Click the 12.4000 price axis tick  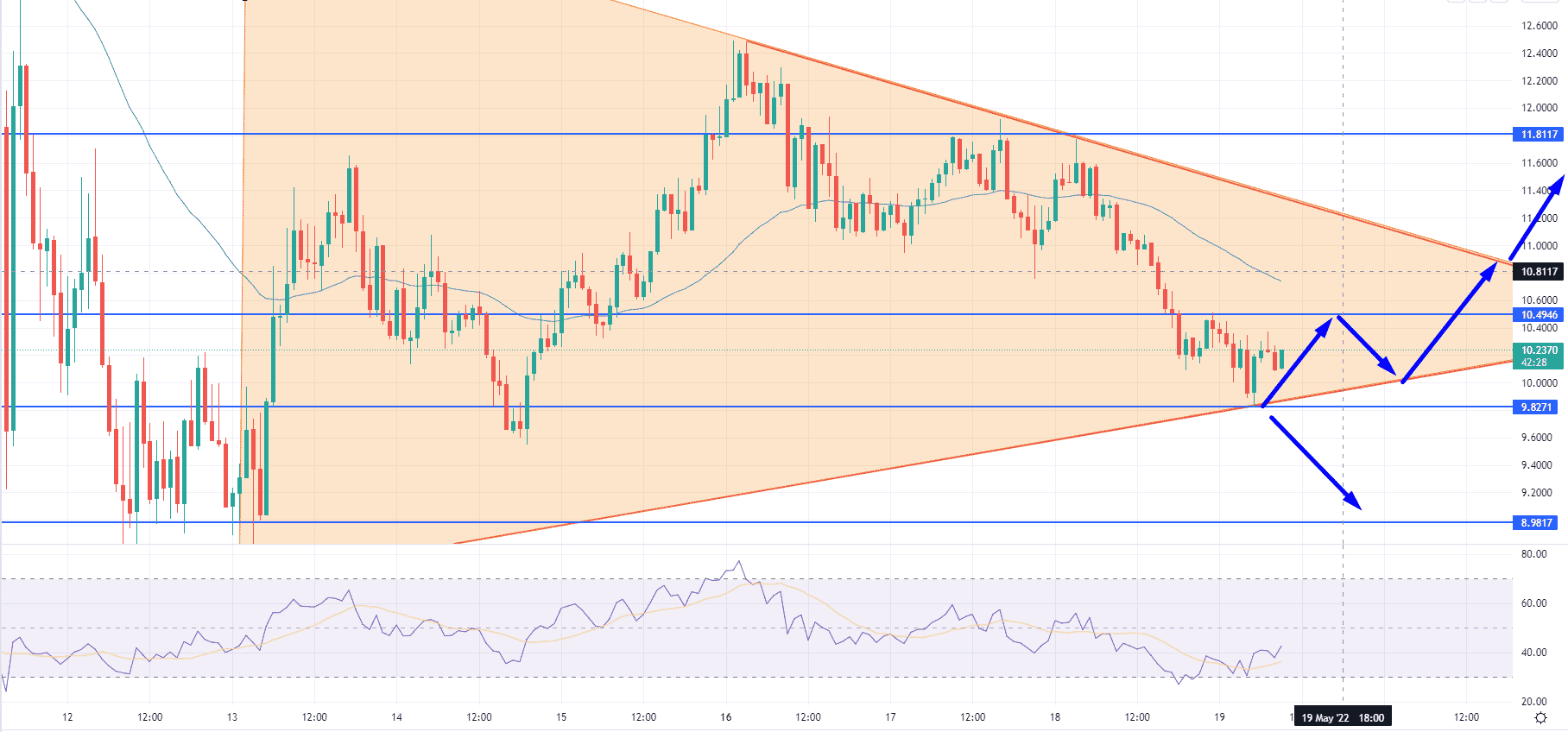1539,54
